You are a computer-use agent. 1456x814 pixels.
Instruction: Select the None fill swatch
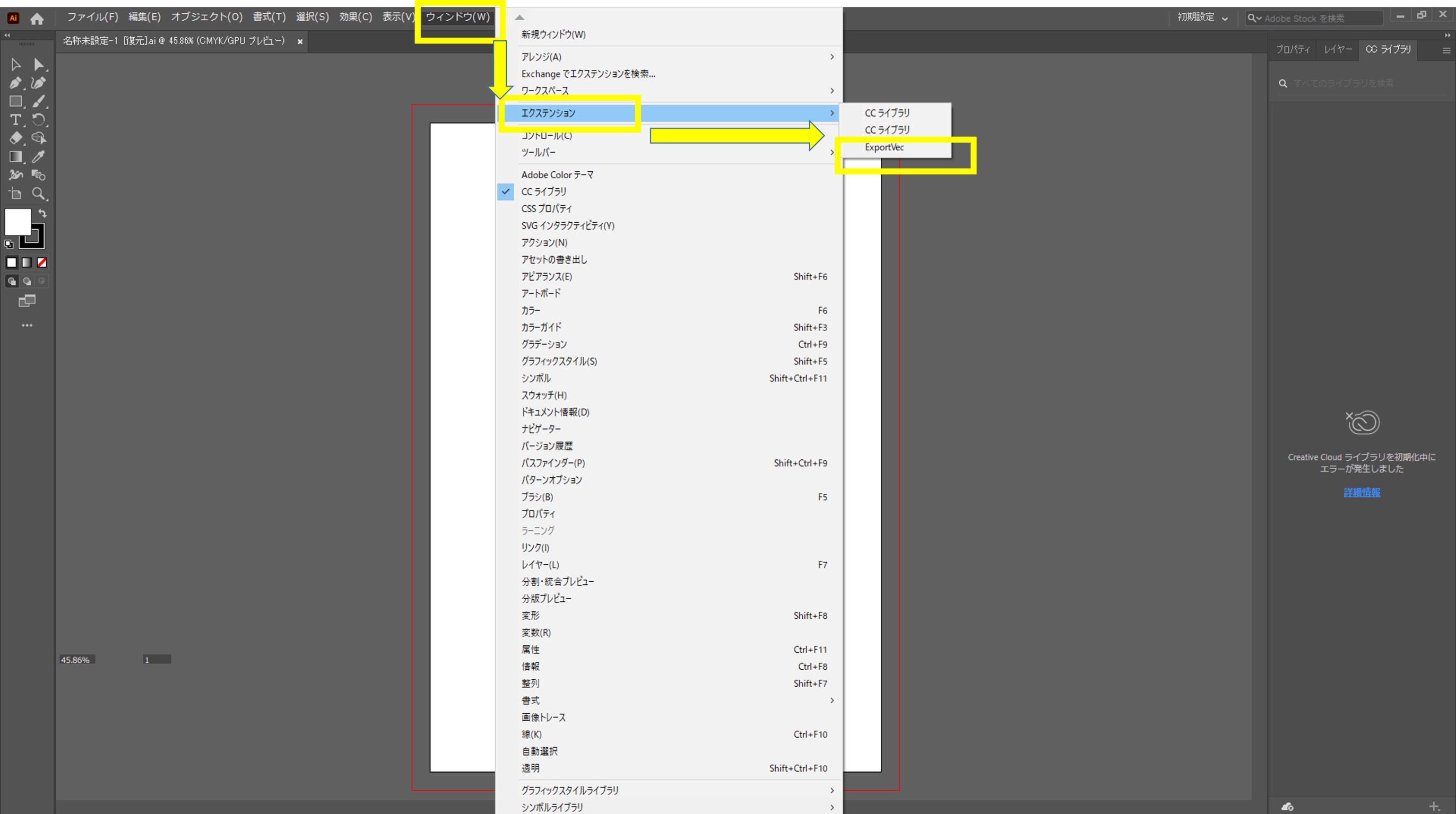click(42, 262)
